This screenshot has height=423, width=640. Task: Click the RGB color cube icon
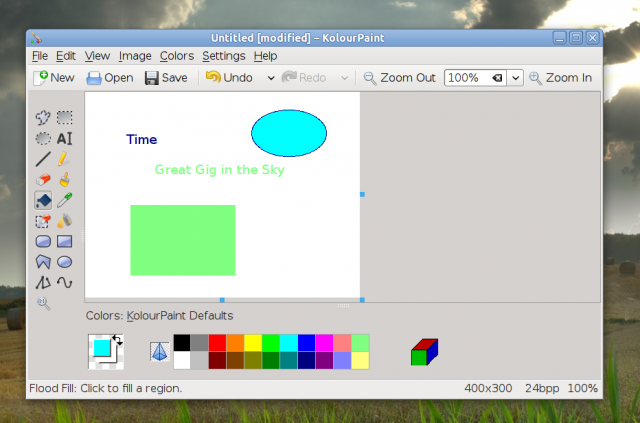pyautogui.click(x=424, y=352)
